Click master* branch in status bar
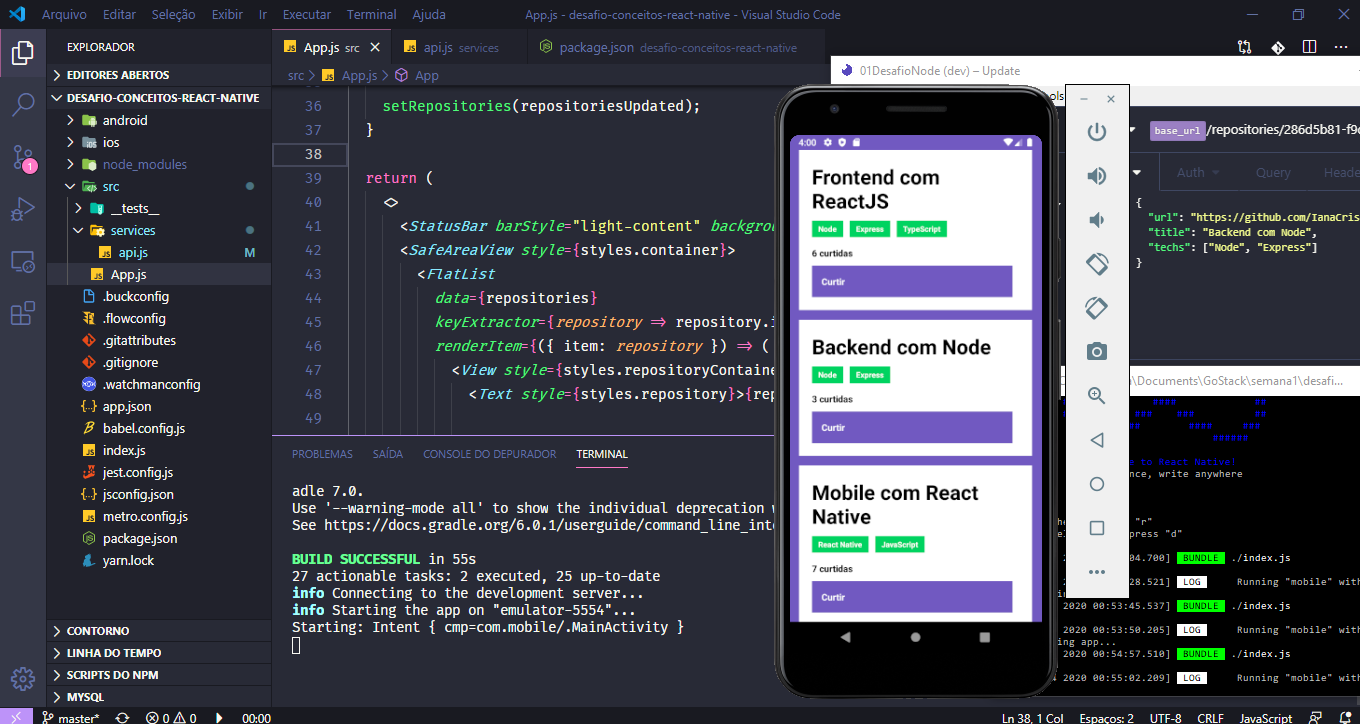The width and height of the screenshot is (1360, 724). tap(71, 718)
